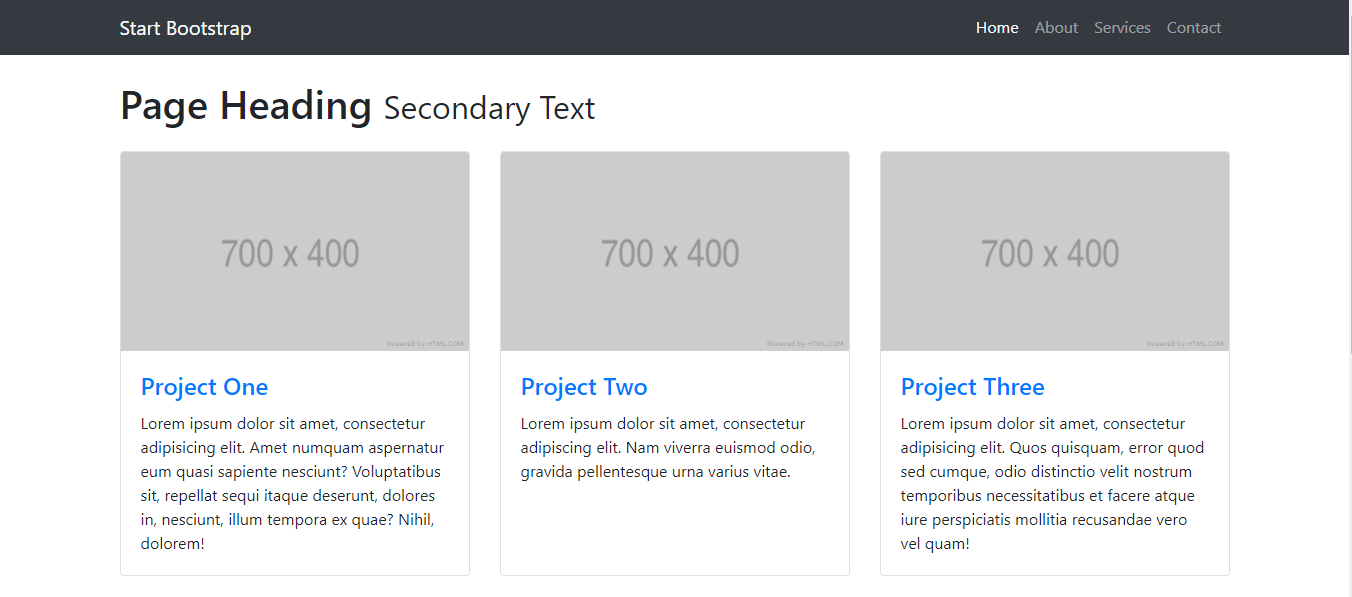Open the Contact navigation link
The height and width of the screenshot is (597, 1352).
1194,28
